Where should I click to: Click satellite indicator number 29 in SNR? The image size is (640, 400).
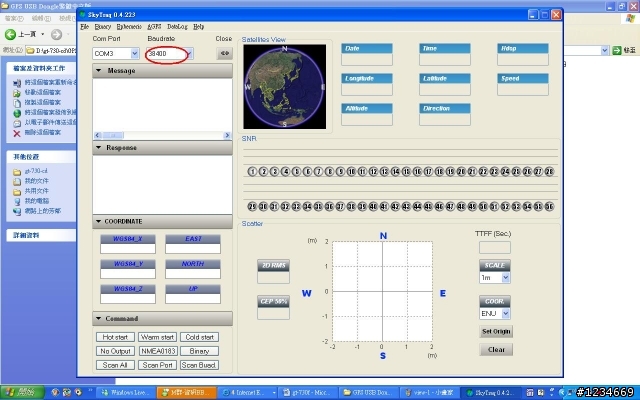point(252,207)
